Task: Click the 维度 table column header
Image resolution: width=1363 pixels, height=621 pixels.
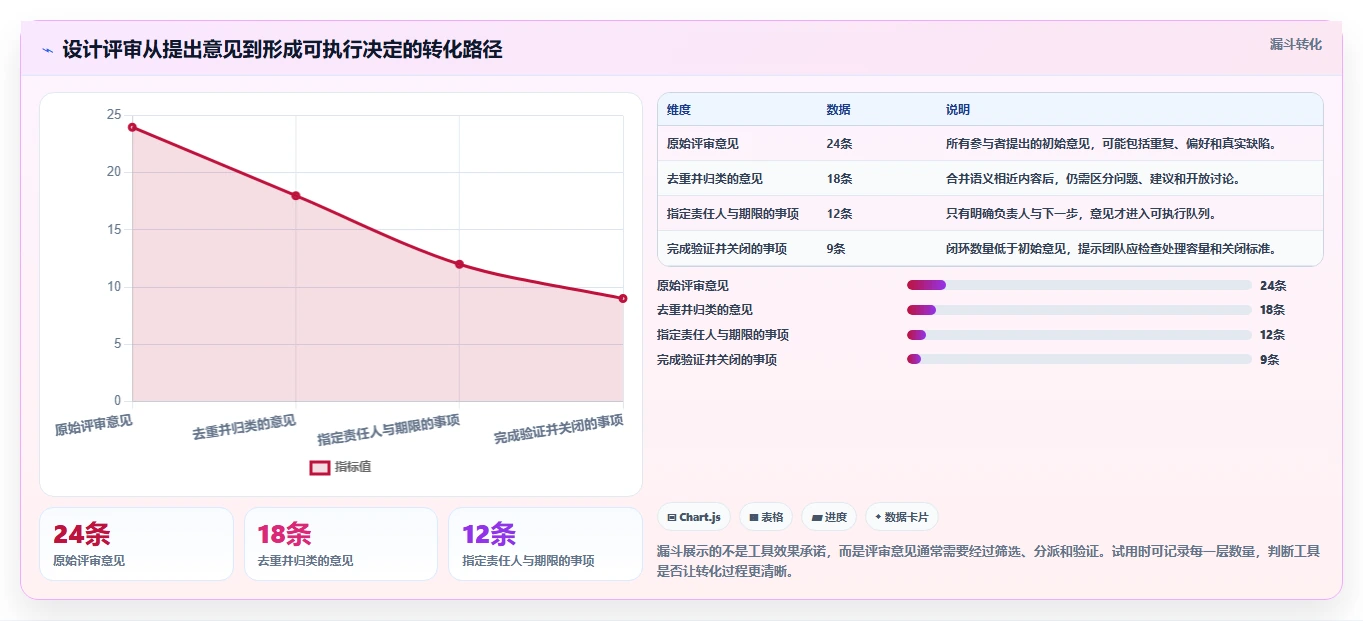Action: pos(679,110)
